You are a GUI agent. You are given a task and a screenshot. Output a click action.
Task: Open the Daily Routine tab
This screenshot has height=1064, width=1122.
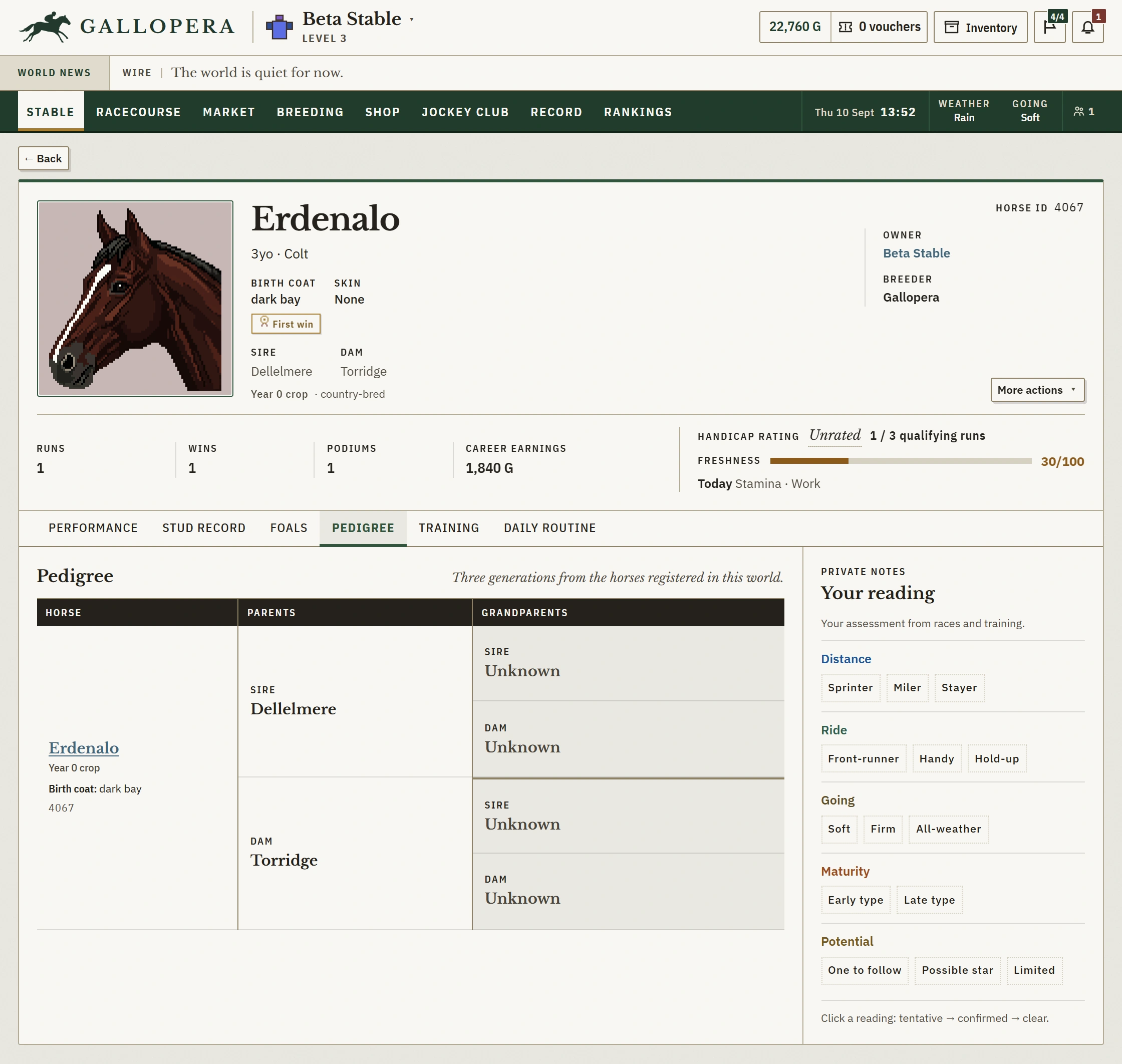[549, 528]
